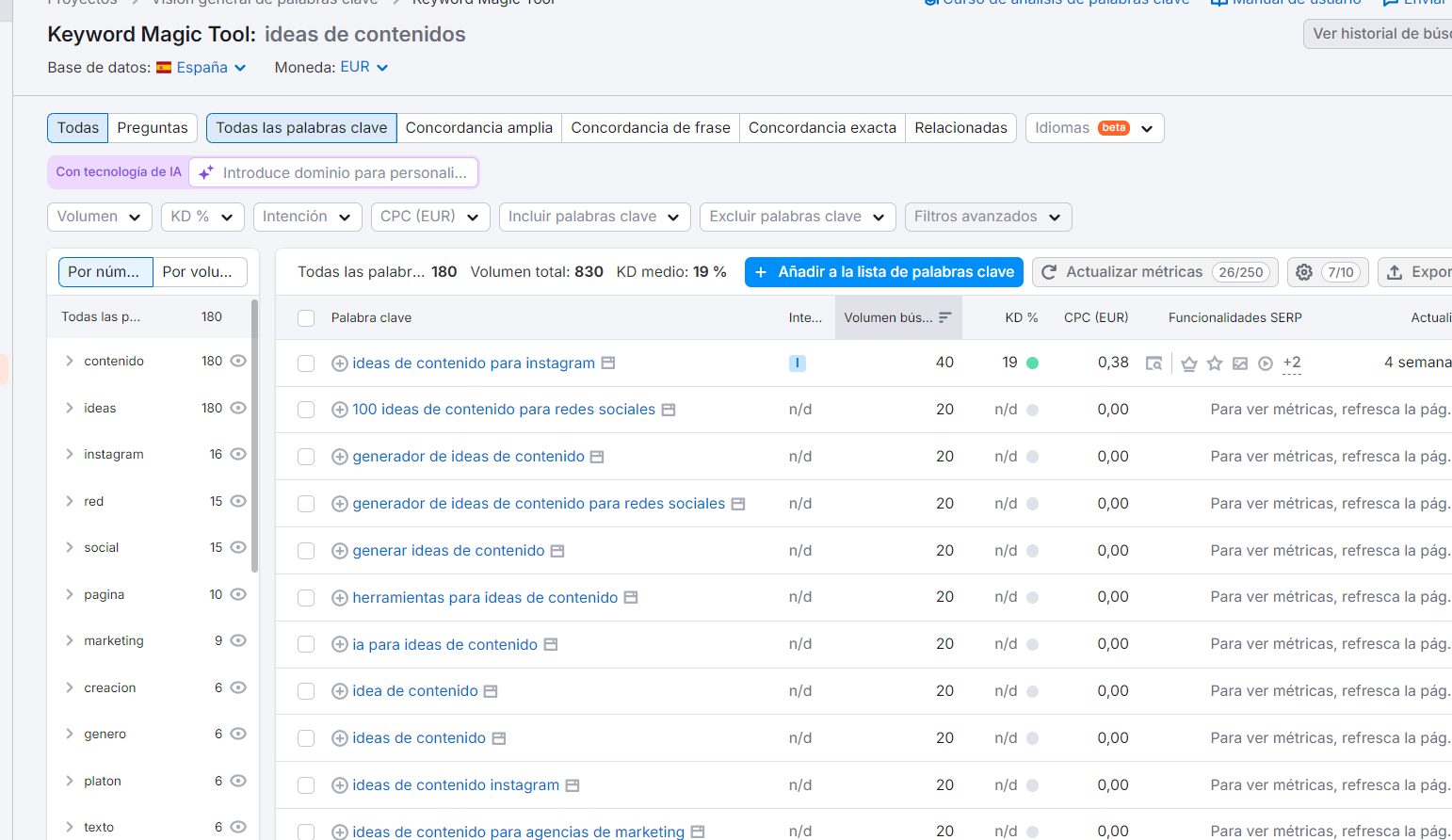1452x840 pixels.
Task: Click the video SERP feature play icon
Action: pos(1266,363)
